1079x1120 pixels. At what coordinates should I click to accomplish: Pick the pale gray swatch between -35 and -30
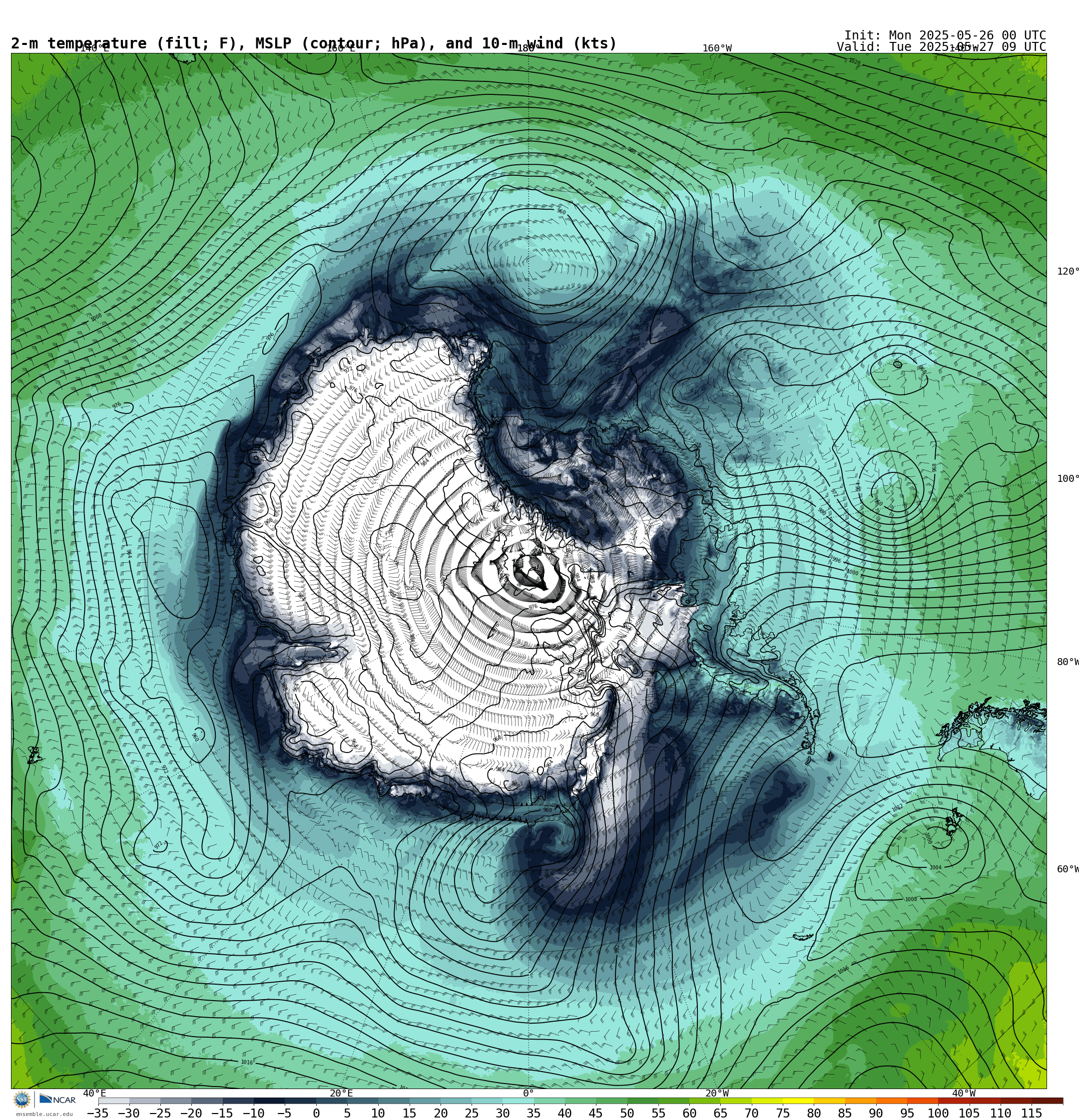coord(114,1101)
